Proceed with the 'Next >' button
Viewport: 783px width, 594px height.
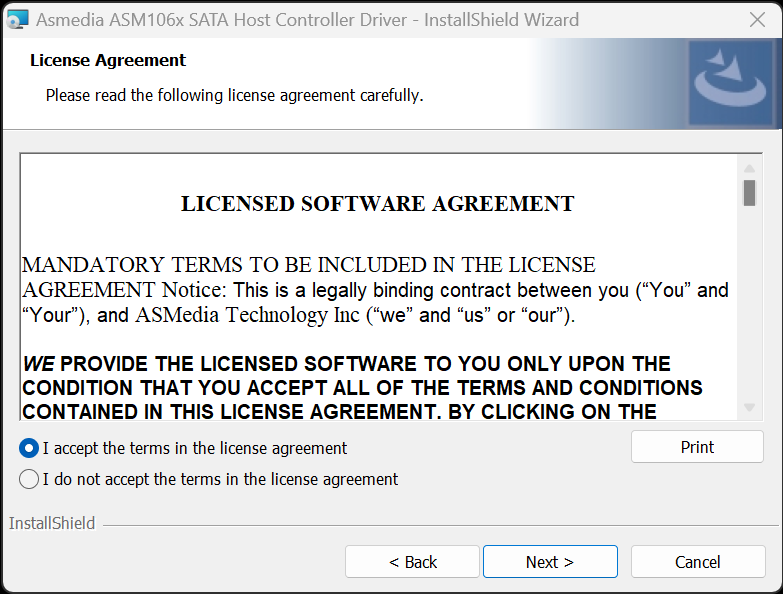click(550, 562)
